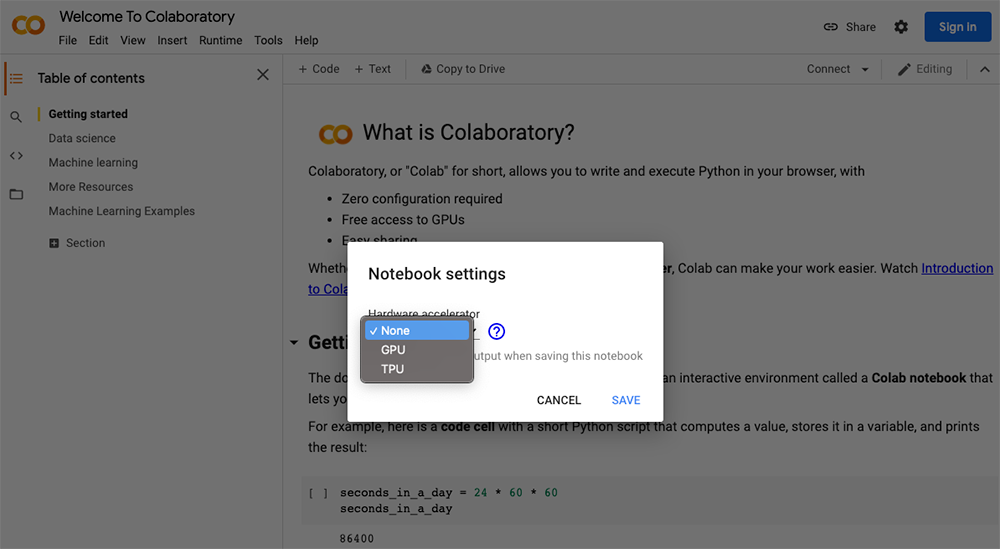This screenshot has width=1000, height=549.
Task: Click the Copy to Drive toolbar item
Action: (463, 69)
